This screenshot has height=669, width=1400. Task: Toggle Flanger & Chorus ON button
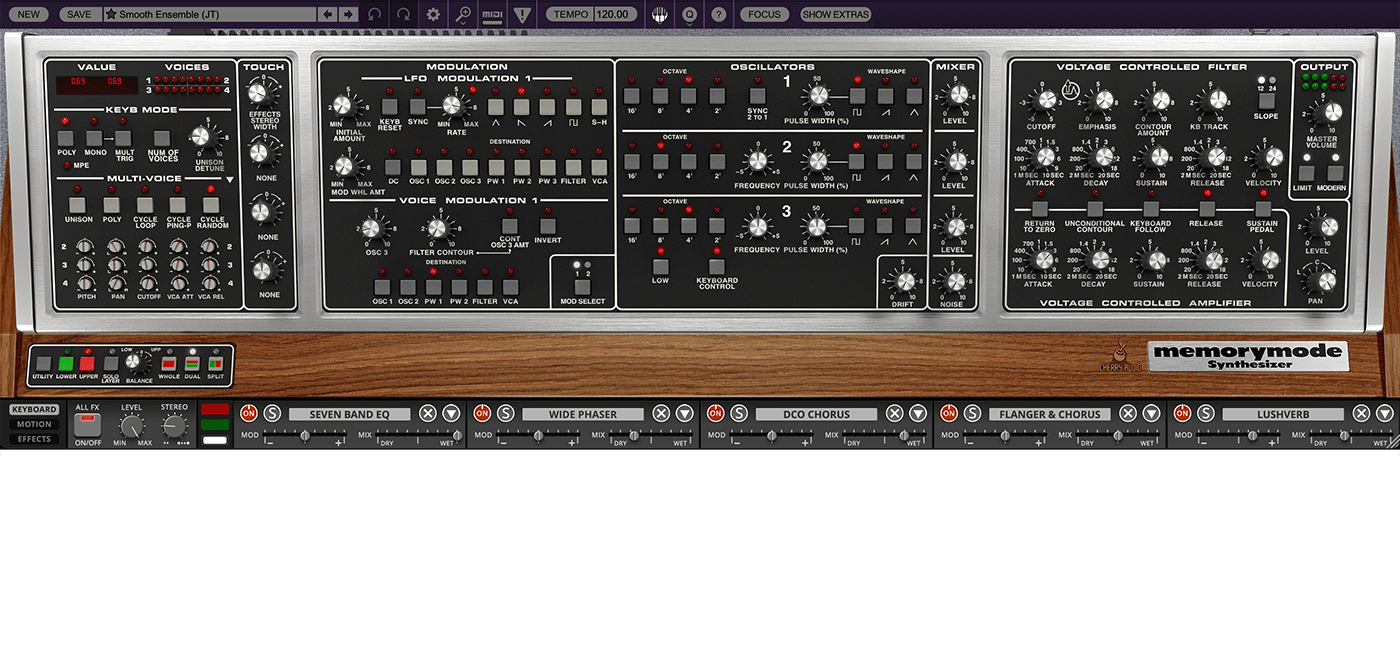tap(949, 413)
